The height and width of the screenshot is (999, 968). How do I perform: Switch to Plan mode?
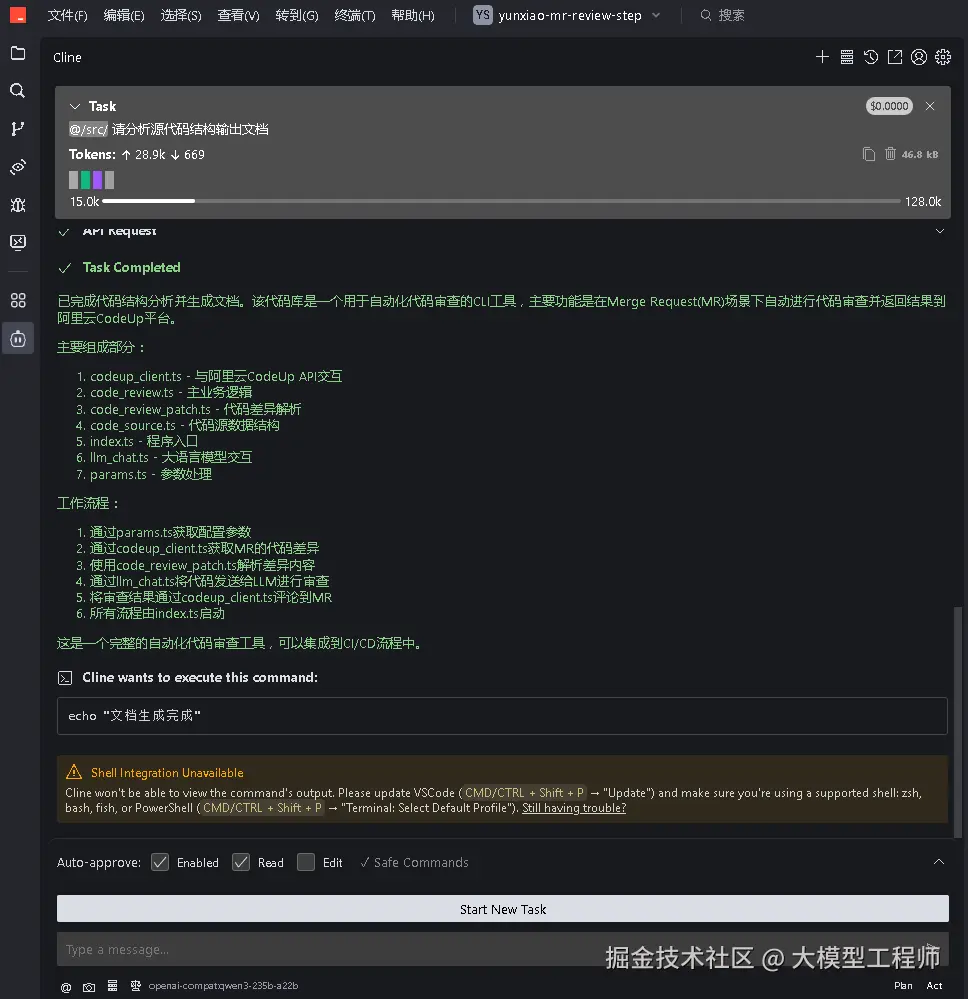[903, 986]
